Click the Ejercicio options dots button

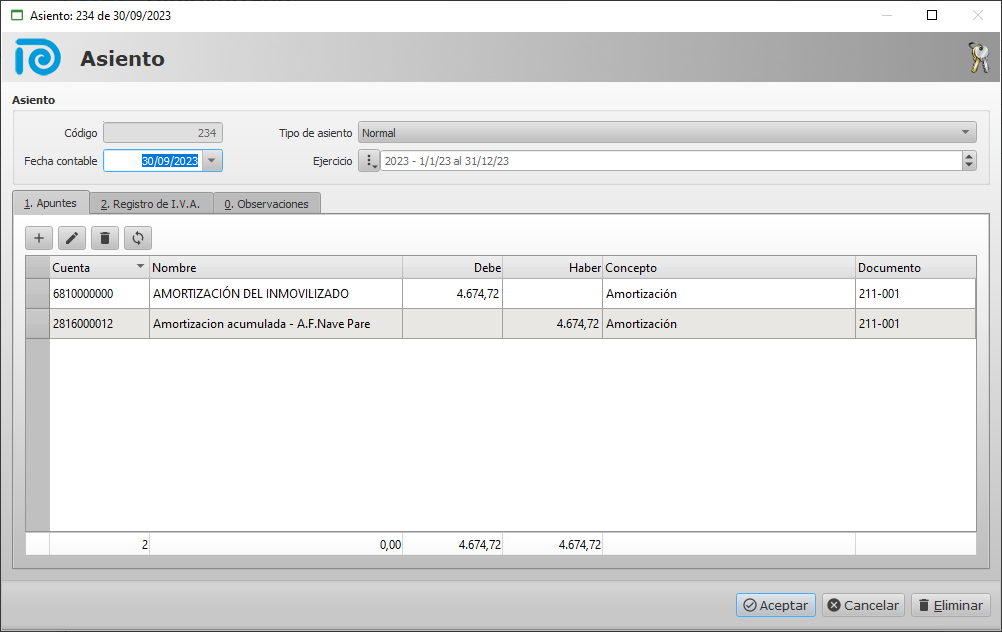click(x=369, y=161)
